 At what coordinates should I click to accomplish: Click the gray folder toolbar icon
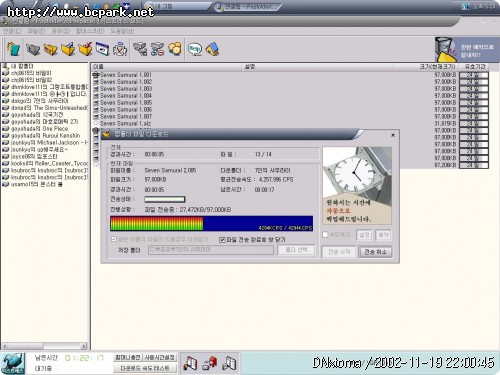tap(33, 50)
